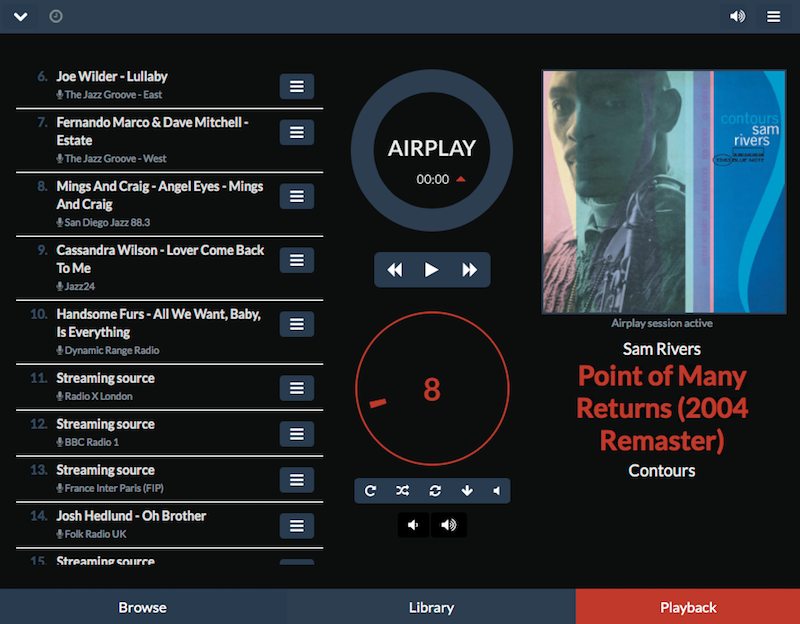The height and width of the screenshot is (624, 800).
Task: Open actions menu for Mings And Craig - Angel Eyes
Action: coord(297,196)
